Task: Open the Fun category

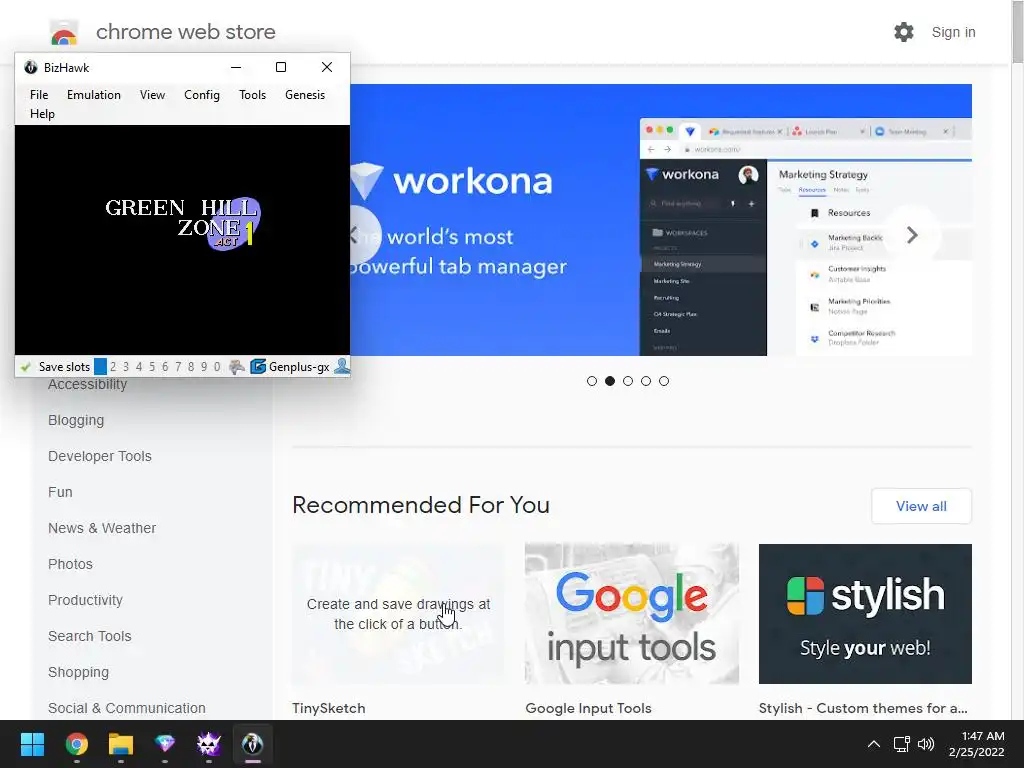Action: coord(60,492)
